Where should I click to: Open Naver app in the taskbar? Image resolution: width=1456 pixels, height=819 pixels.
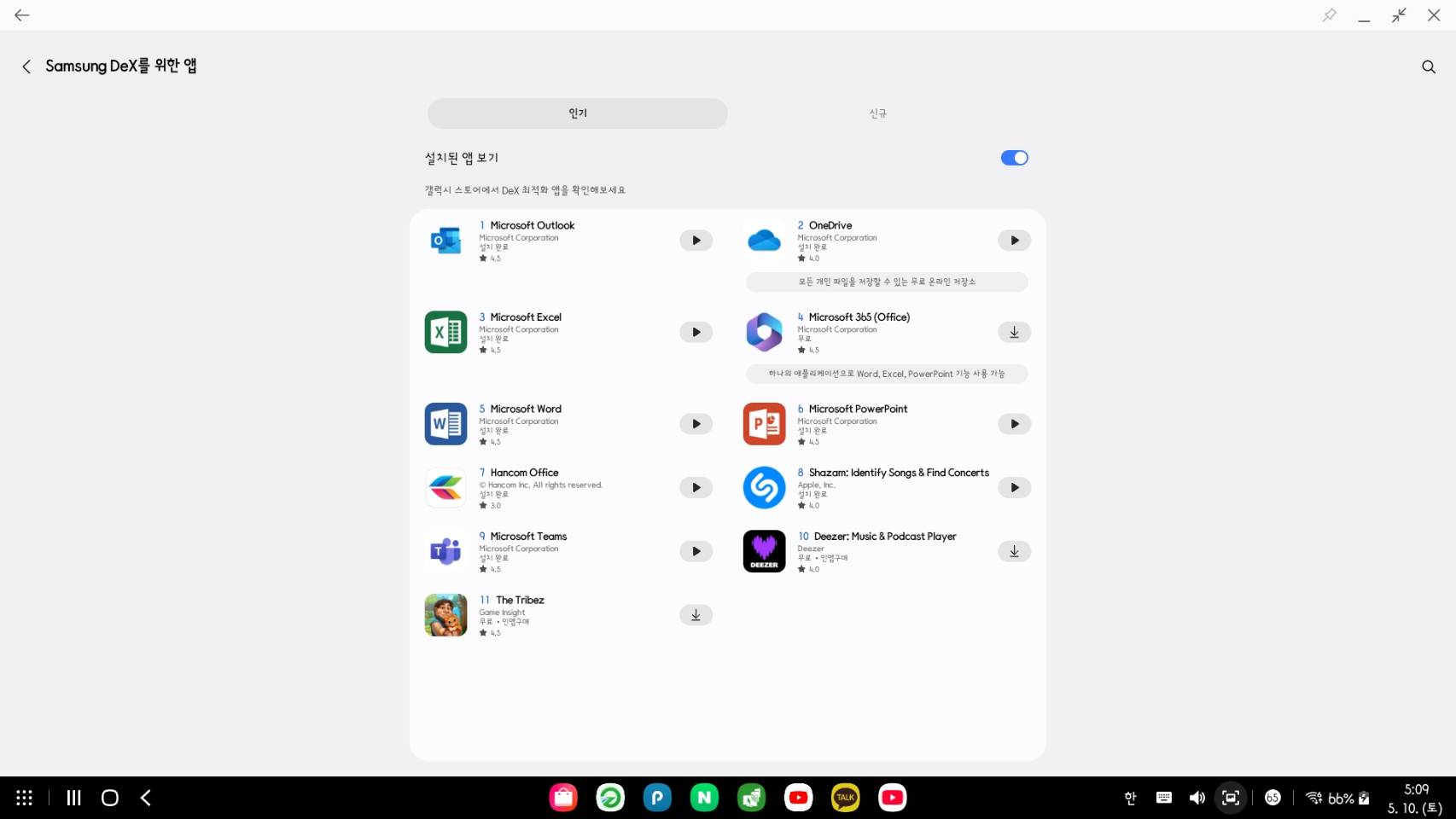tap(704, 798)
